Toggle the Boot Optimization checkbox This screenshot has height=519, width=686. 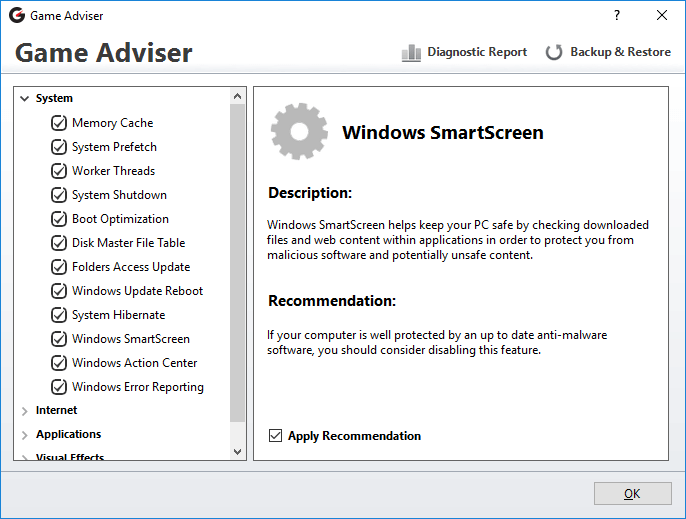59,219
